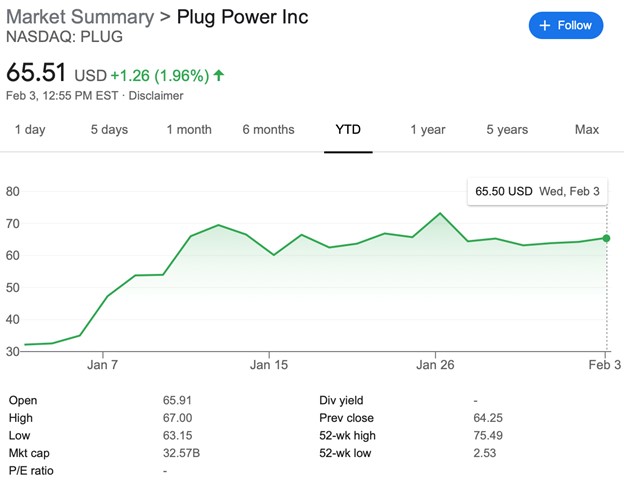The width and height of the screenshot is (624, 501).
Task: Click the 65.50 USD chart tooltip
Action: (537, 190)
